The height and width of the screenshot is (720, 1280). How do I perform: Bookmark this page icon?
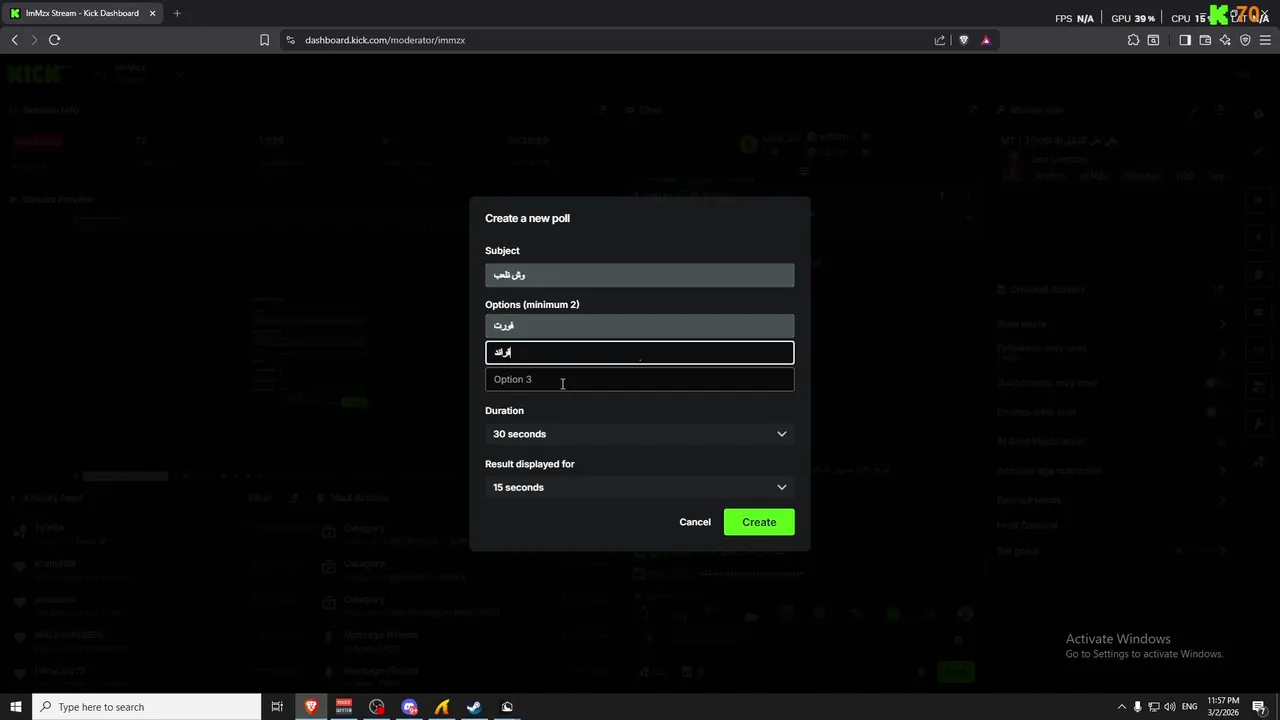coord(264,40)
